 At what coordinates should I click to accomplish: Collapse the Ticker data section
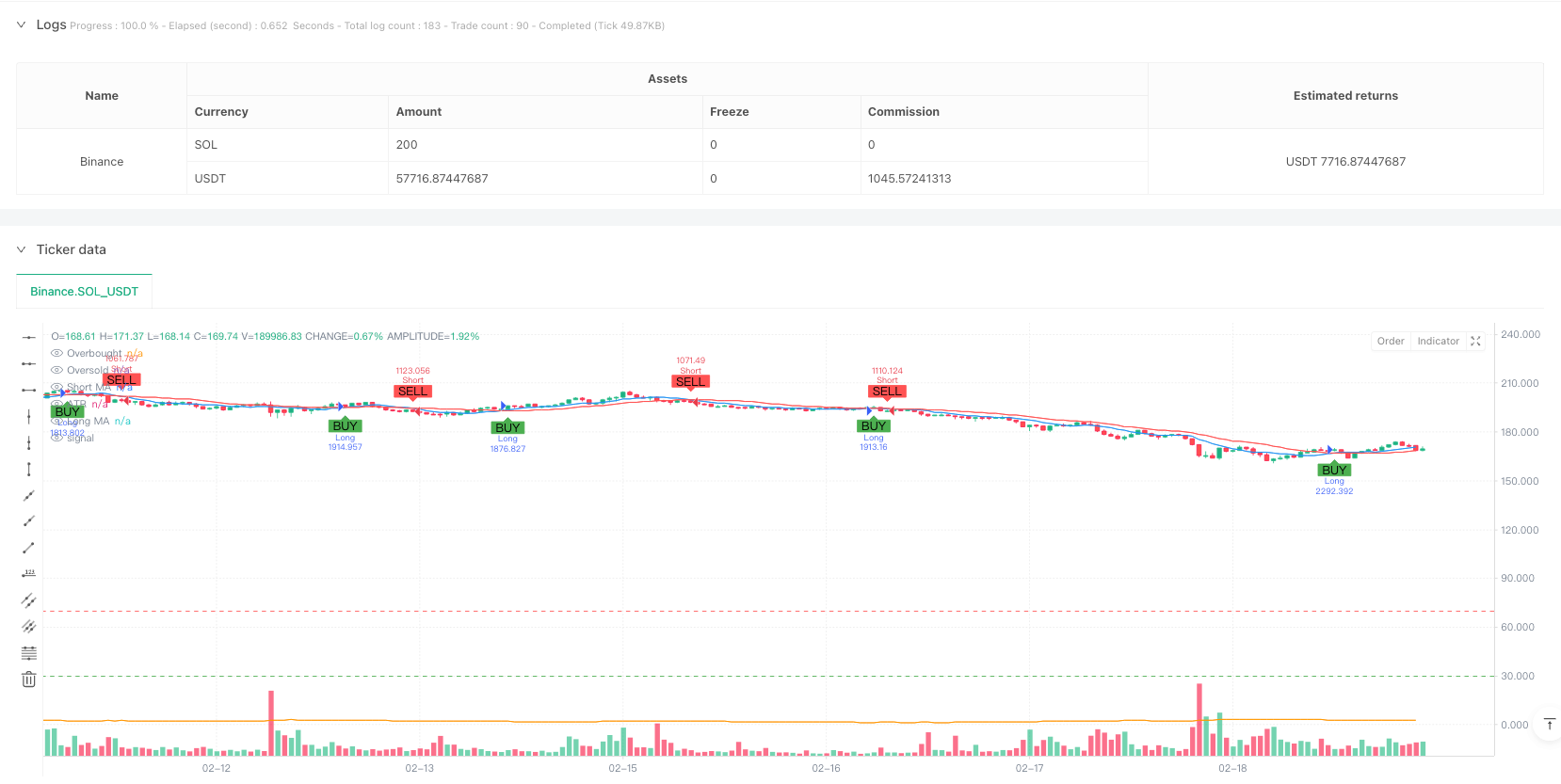point(21,249)
